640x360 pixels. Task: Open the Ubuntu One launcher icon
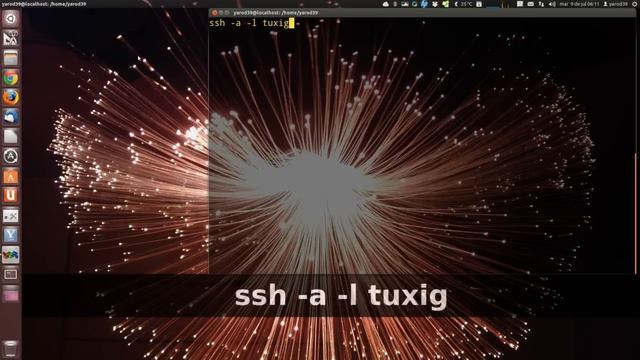[x=11, y=196]
